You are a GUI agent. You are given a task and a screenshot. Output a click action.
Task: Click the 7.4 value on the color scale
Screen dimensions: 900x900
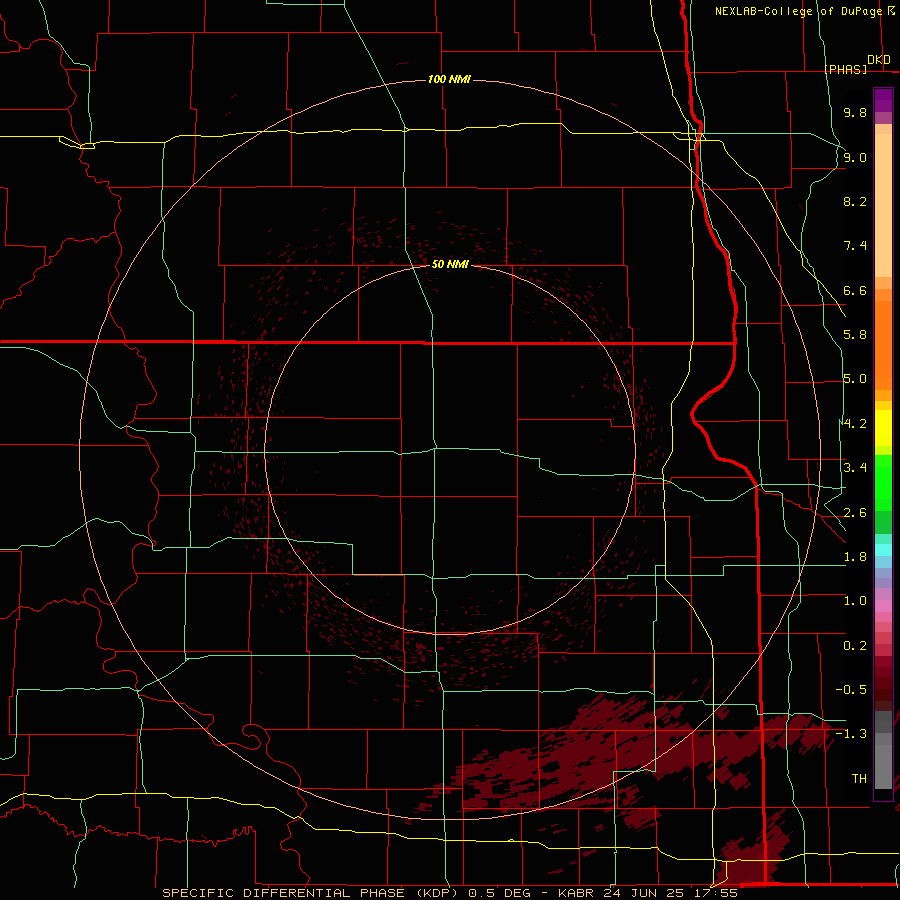coord(855,246)
